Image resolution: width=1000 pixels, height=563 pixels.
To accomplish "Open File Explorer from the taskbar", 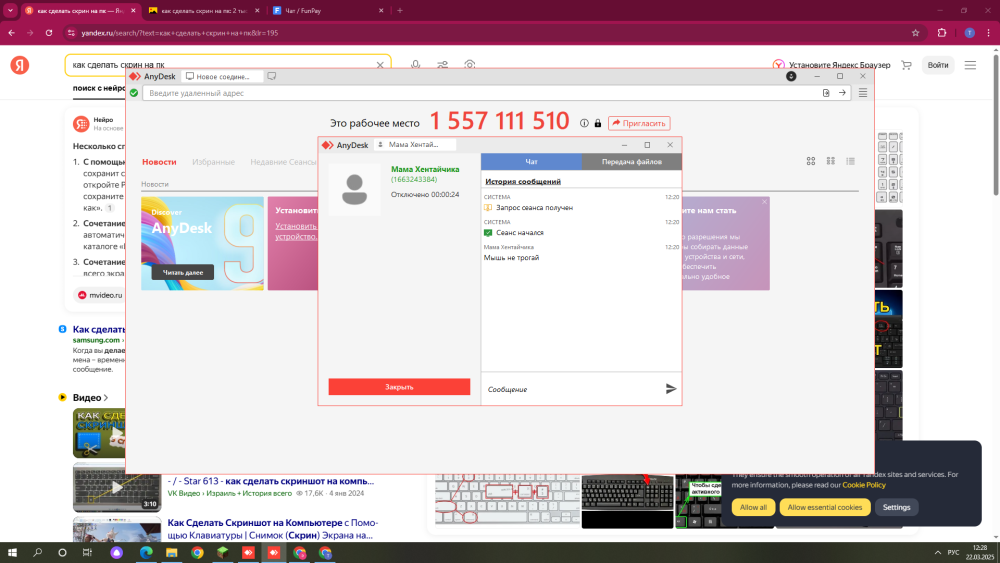I will tap(172, 552).
